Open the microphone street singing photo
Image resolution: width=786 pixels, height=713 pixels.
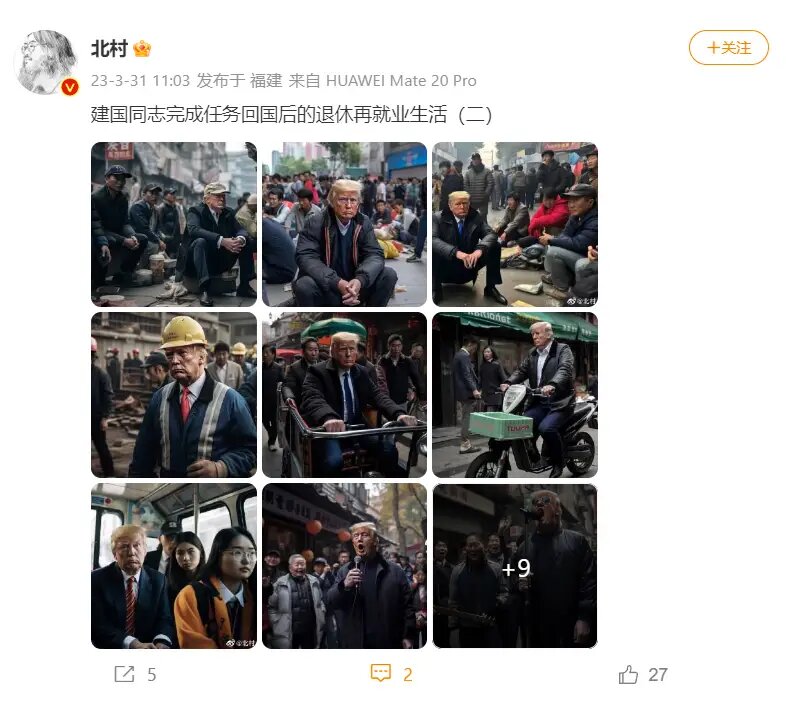[344, 566]
